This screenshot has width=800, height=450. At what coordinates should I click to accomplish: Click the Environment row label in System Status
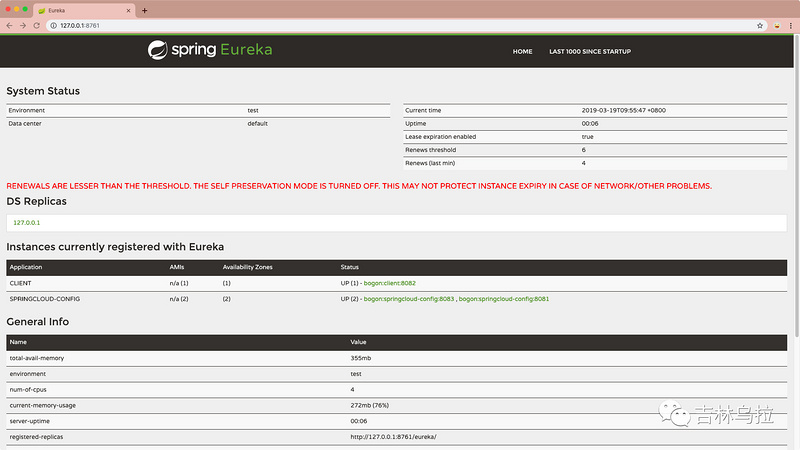coord(27,110)
